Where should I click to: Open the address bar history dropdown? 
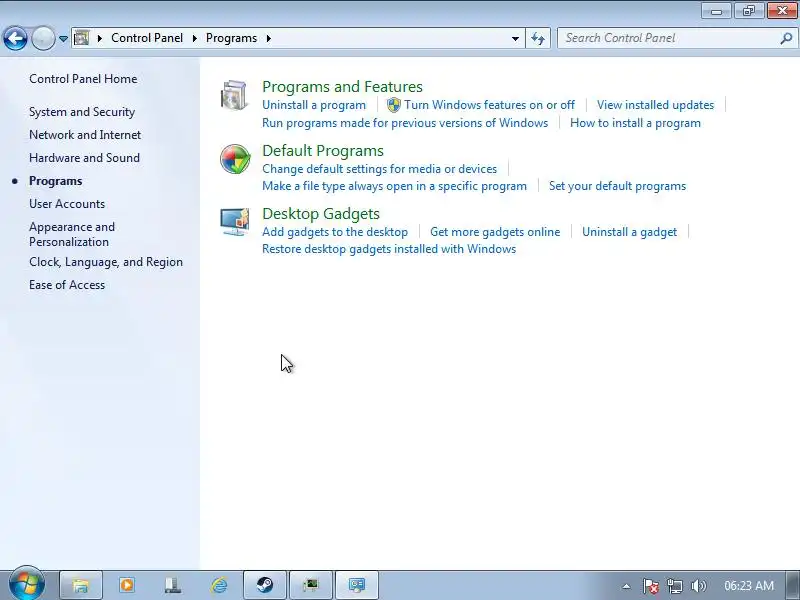tap(515, 38)
